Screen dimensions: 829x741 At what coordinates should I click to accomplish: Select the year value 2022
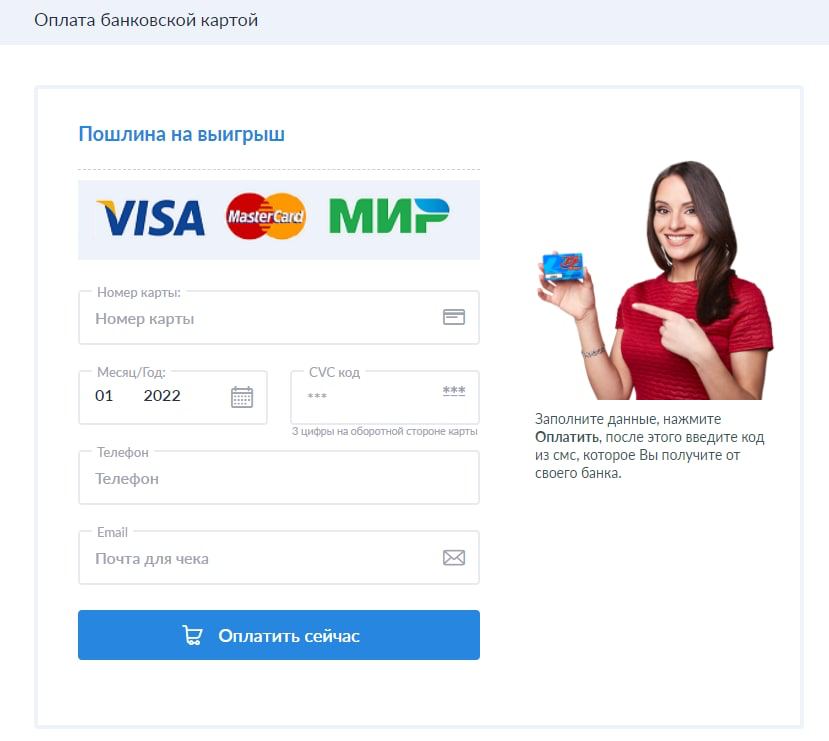[162, 396]
